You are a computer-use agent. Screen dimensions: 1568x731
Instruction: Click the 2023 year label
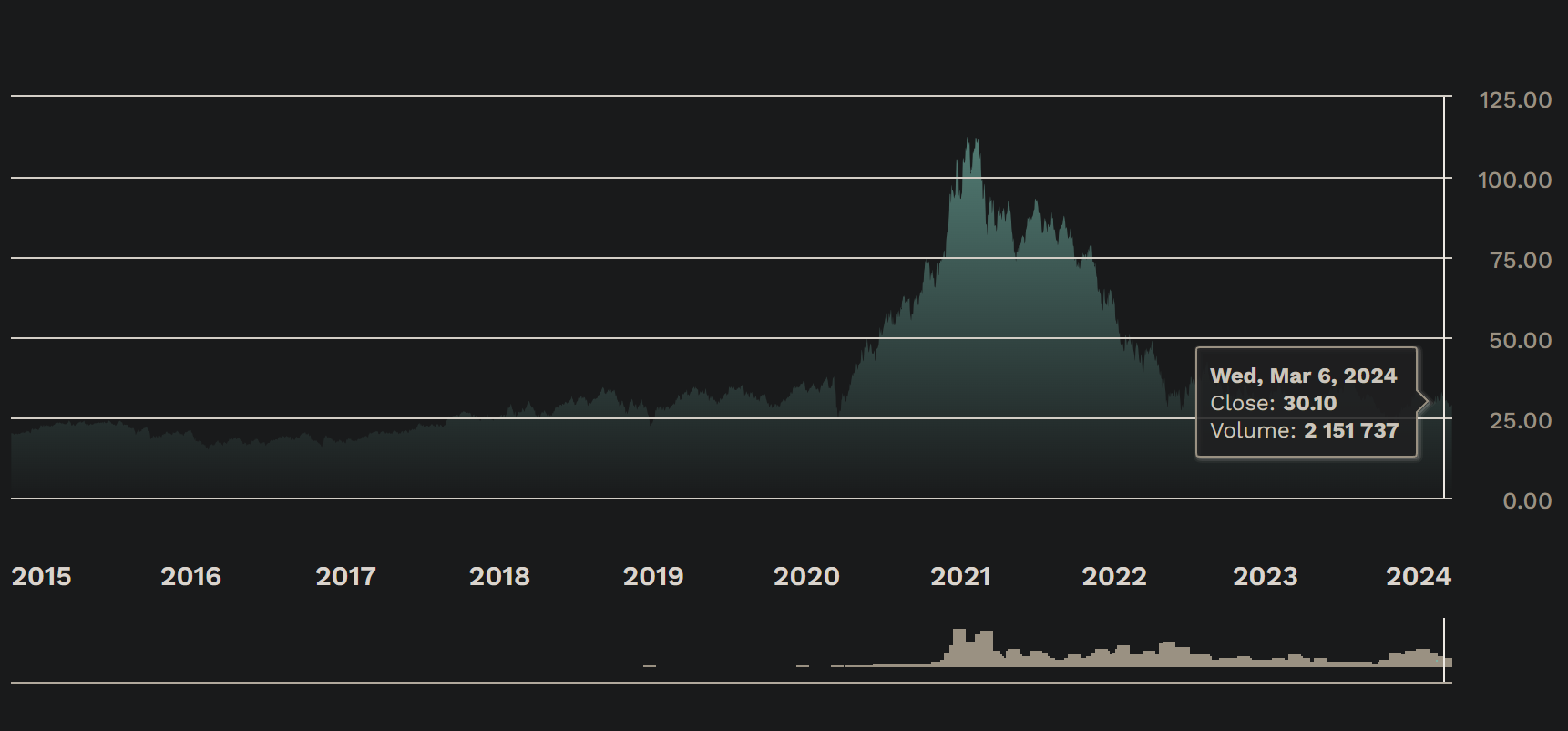point(1265,576)
